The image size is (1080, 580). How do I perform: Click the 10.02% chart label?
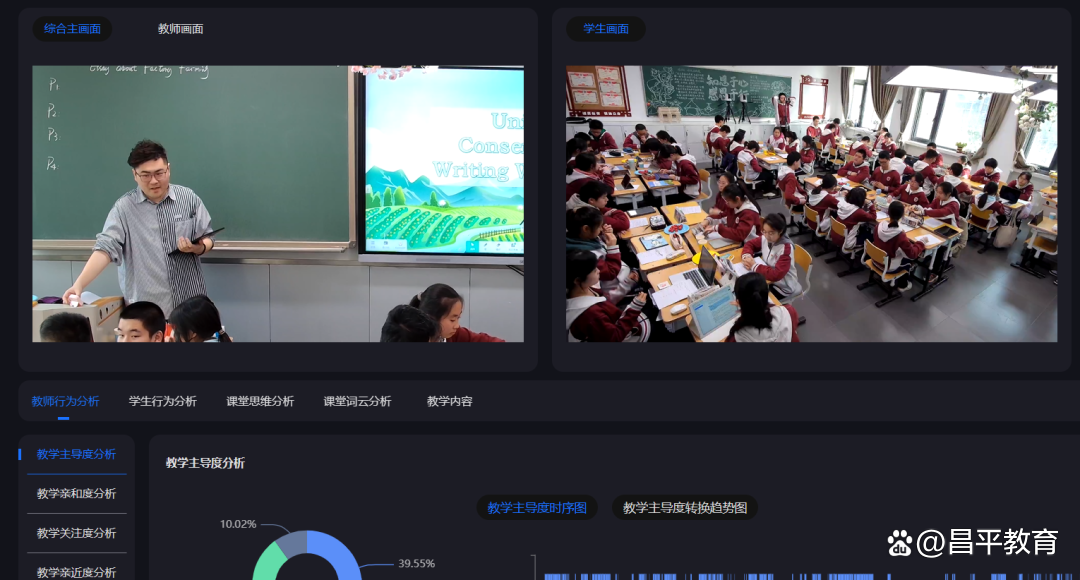(238, 524)
